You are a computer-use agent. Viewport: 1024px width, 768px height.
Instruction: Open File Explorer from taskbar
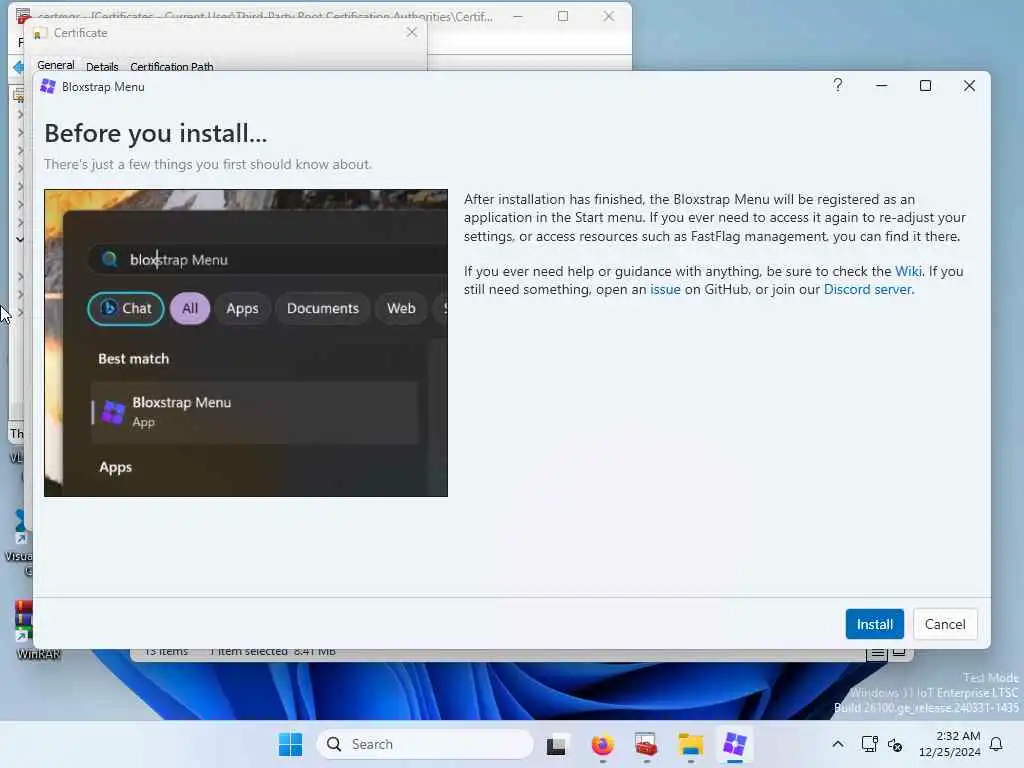[690, 744]
